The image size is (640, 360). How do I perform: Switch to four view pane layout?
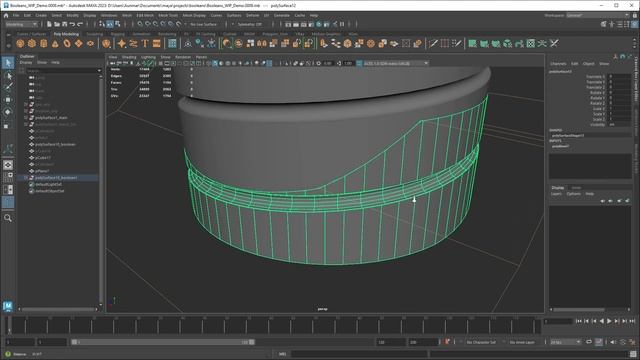(8, 177)
